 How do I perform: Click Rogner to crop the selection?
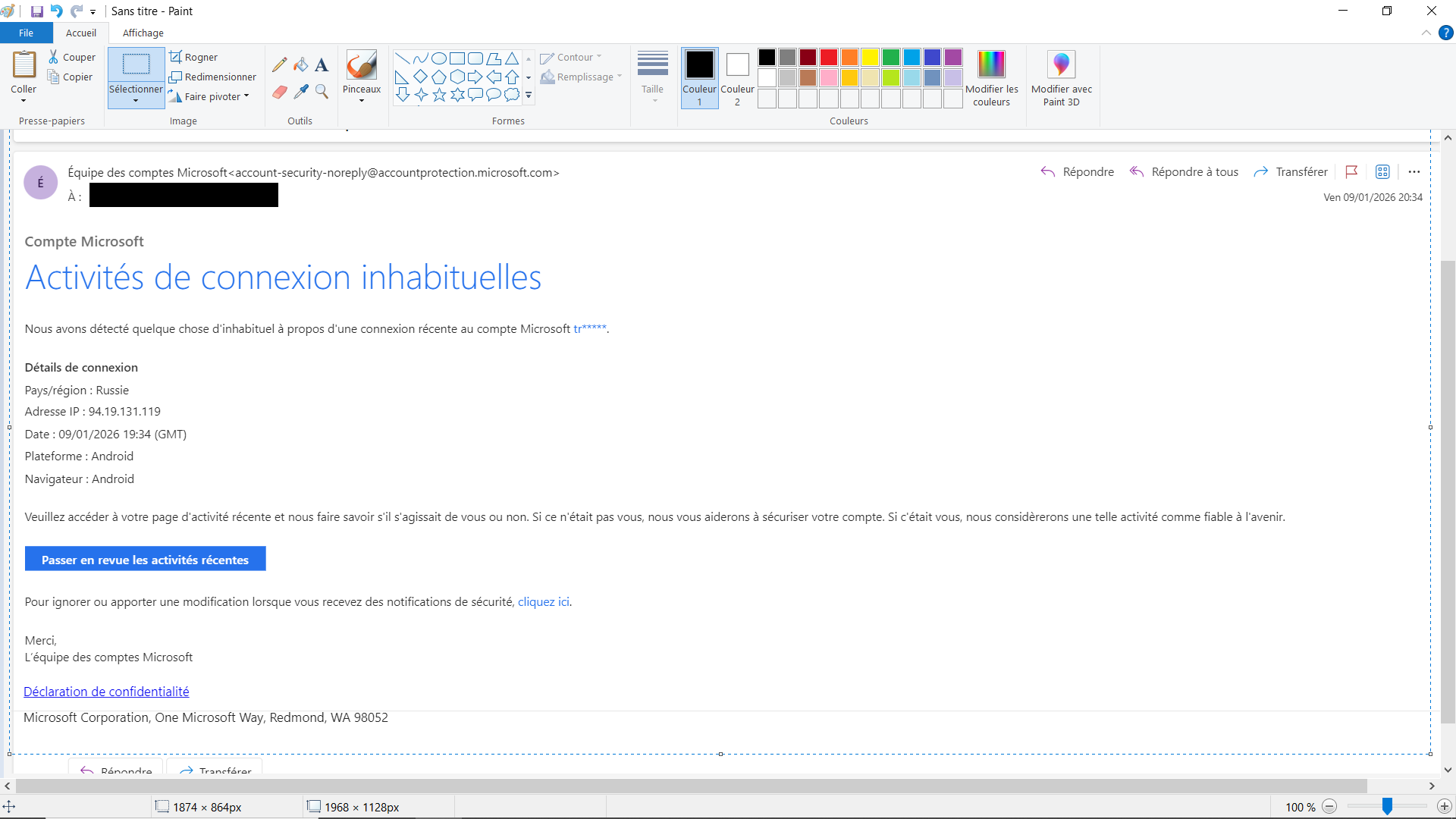tap(194, 56)
